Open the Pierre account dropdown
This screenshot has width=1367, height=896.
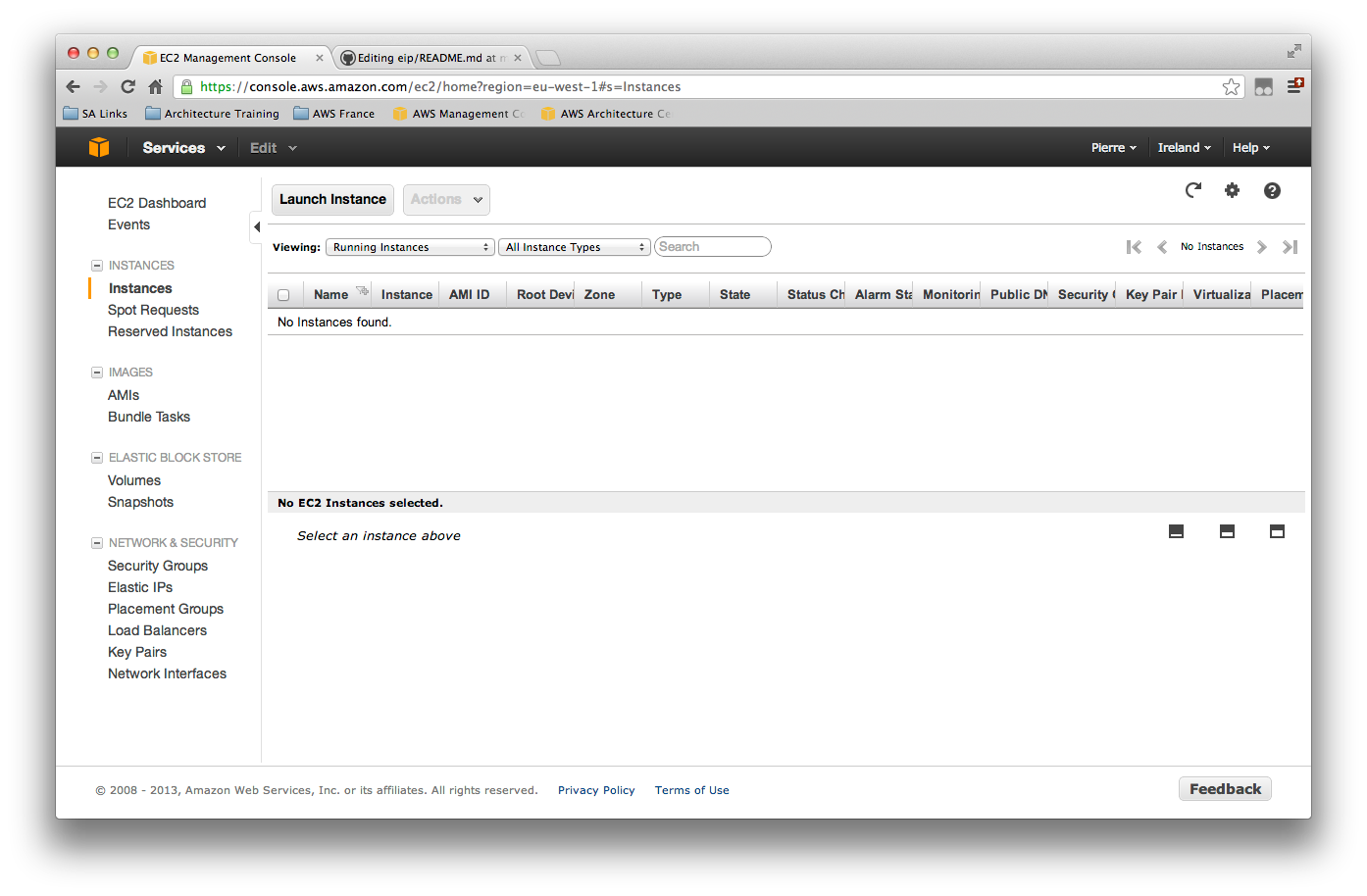(1114, 148)
